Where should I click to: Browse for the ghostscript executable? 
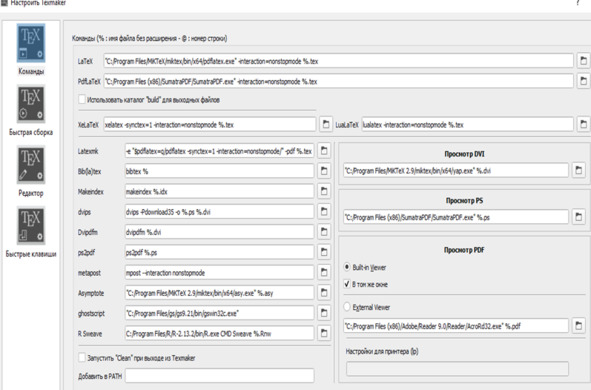click(x=324, y=313)
